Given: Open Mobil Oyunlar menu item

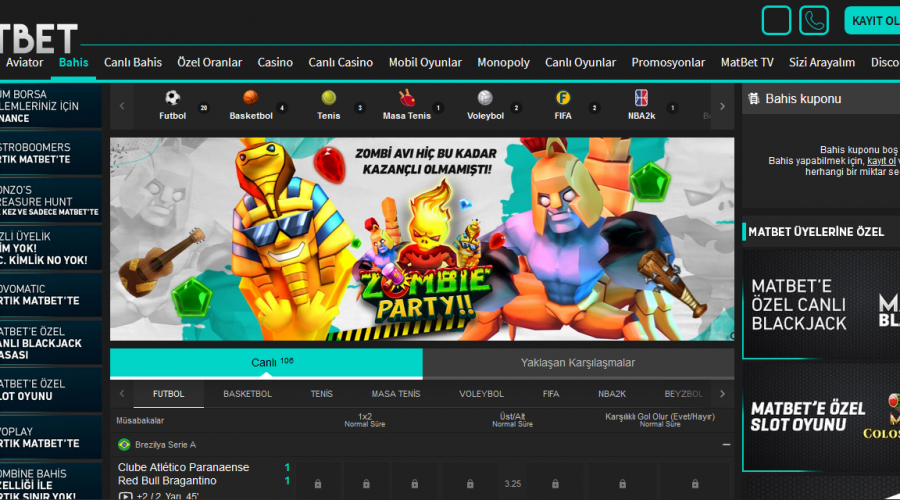Looking at the screenshot, I should click(425, 63).
